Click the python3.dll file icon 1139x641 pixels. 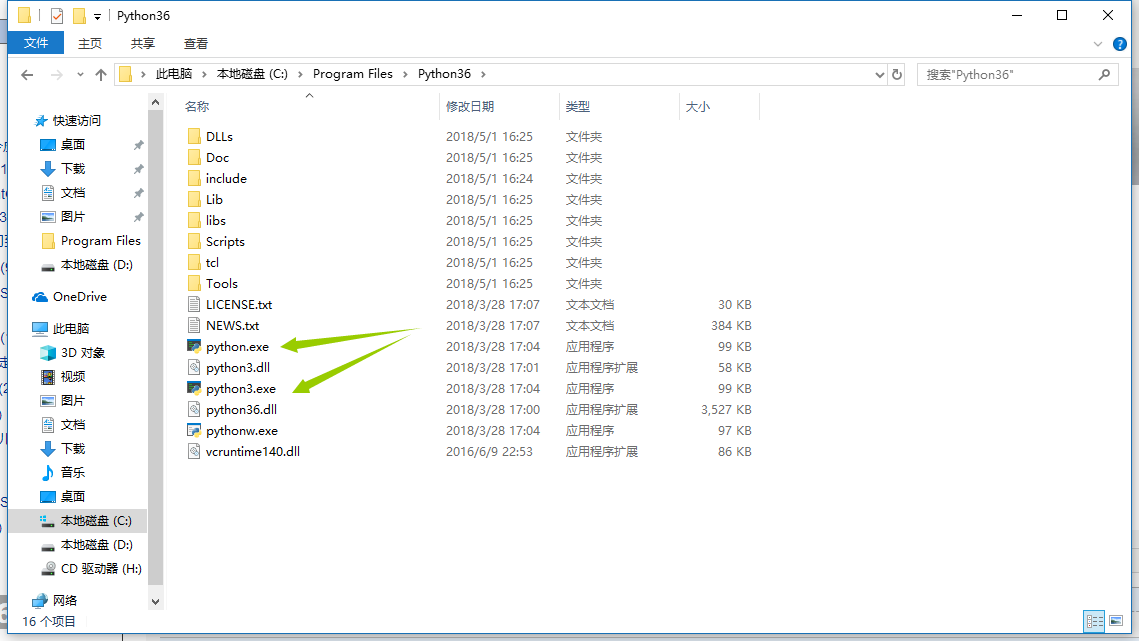click(x=194, y=368)
